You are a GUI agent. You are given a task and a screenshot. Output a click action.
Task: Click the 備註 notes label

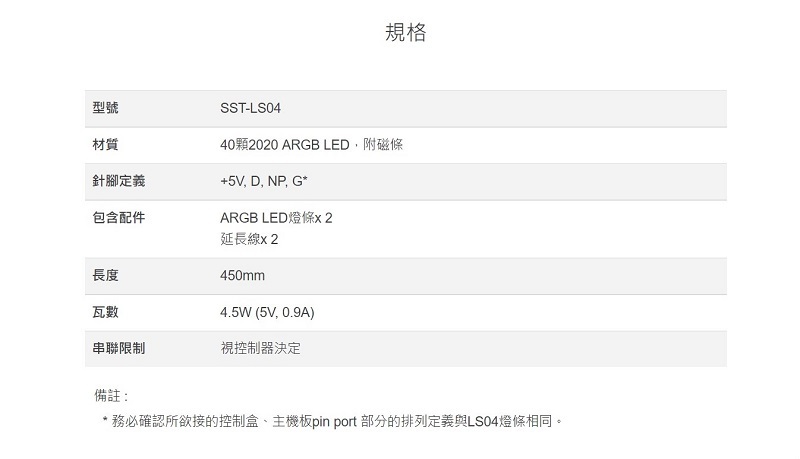tap(111, 396)
